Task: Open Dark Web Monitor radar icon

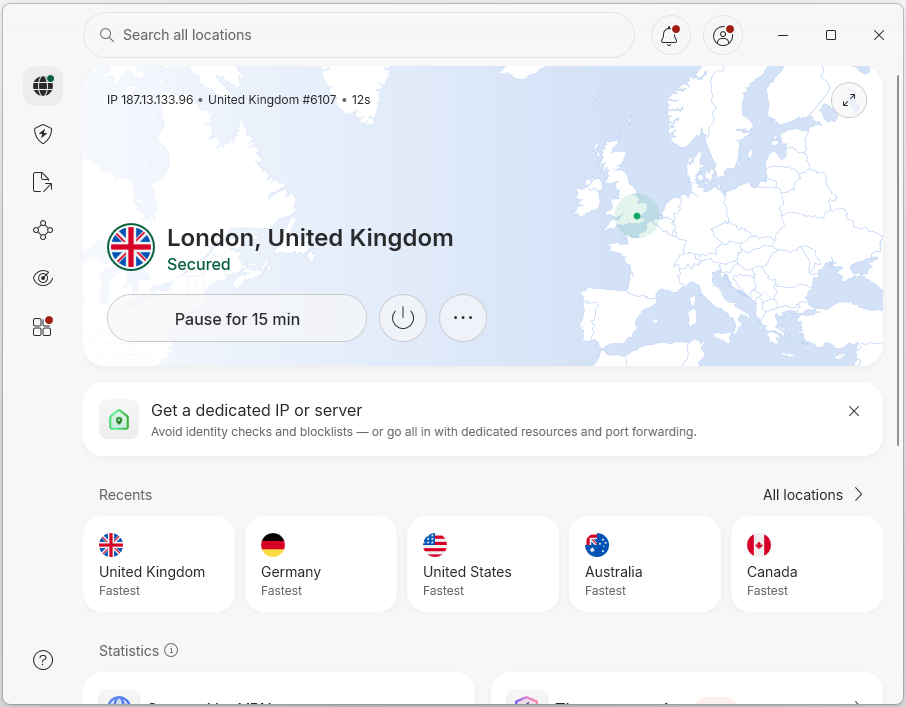Action: [43, 278]
